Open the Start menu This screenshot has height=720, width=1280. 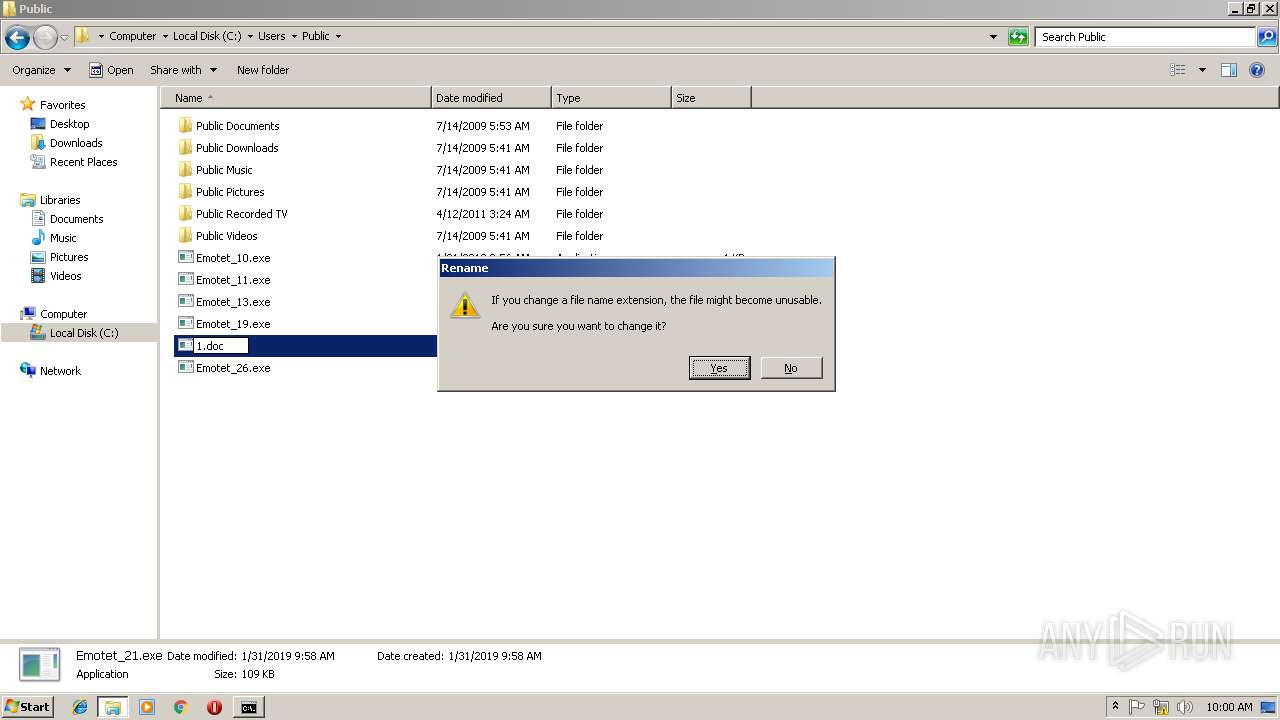pyautogui.click(x=28, y=707)
